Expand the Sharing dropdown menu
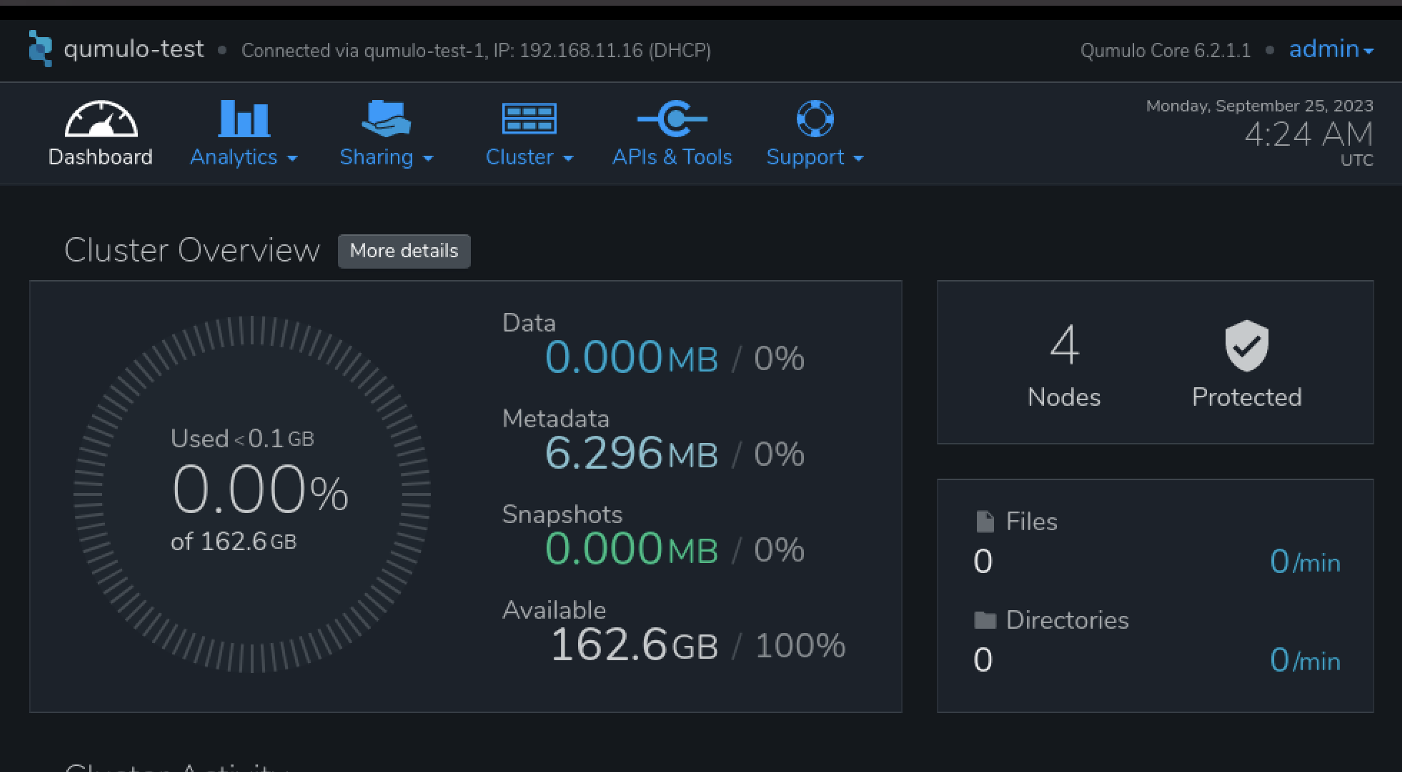Viewport: 1402px width, 772px height. 386,157
